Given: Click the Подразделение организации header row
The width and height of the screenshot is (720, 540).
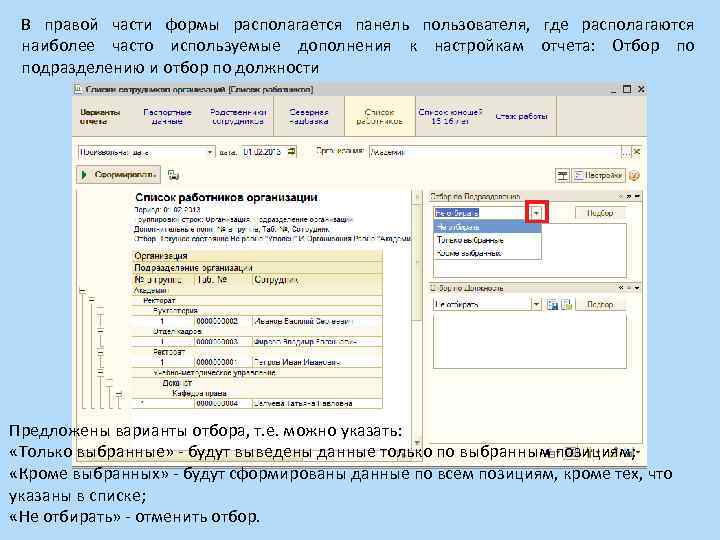Looking at the screenshot, I should pyautogui.click(x=257, y=268).
